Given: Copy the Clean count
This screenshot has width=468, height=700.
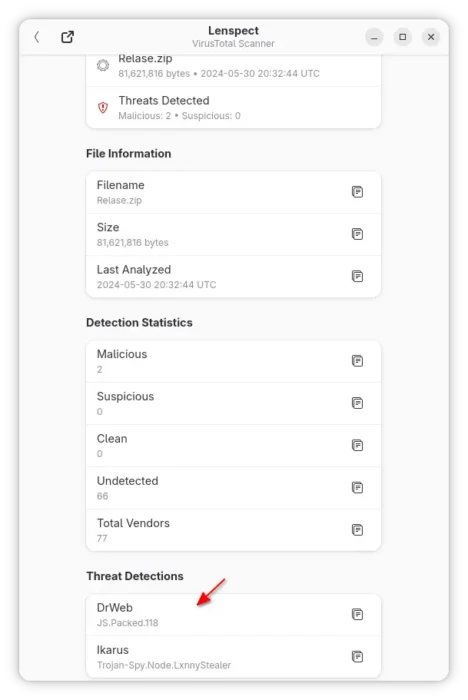Looking at the screenshot, I should click(357, 445).
